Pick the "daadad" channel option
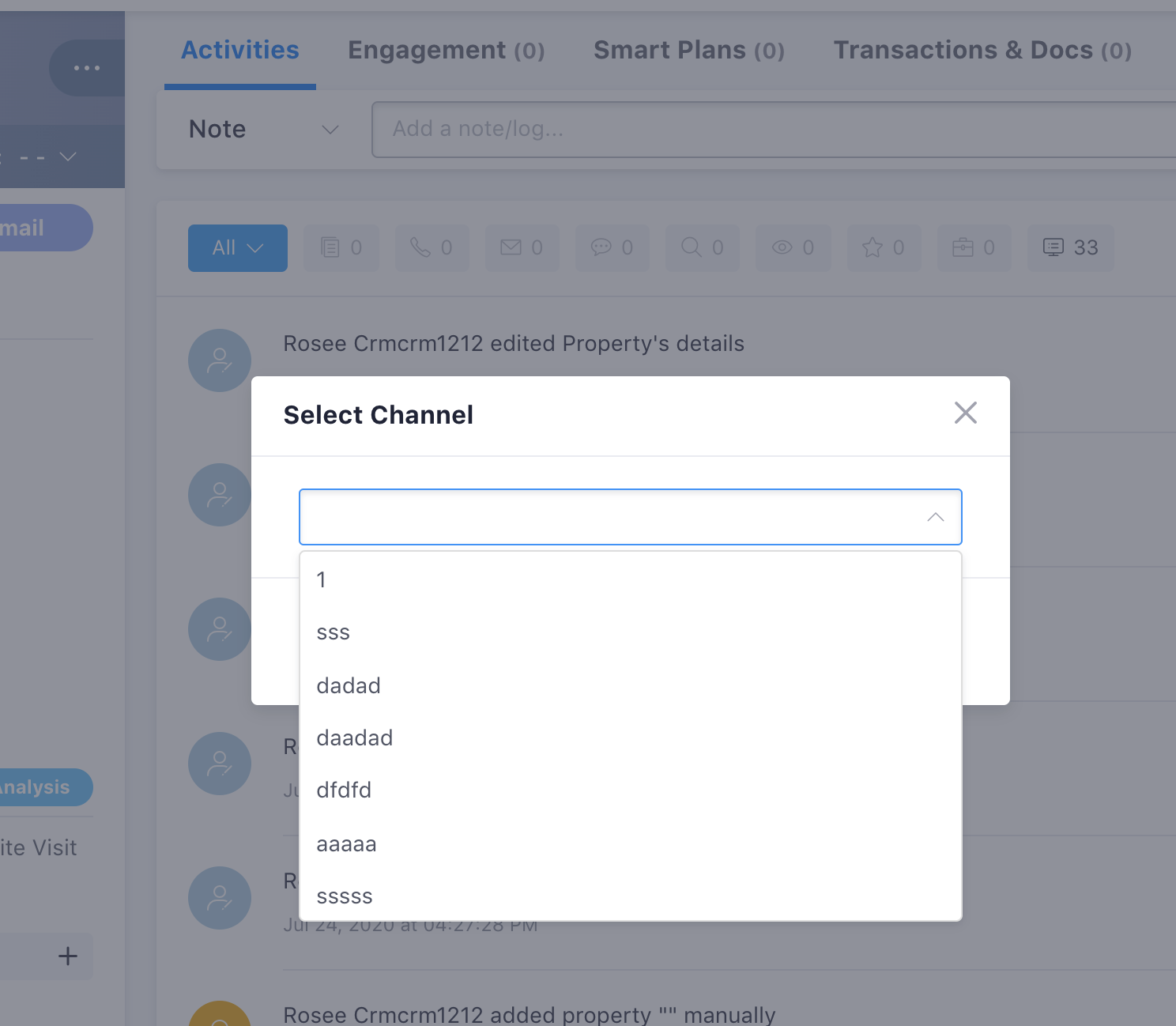Image resolution: width=1176 pixels, height=1026 pixels. (x=355, y=737)
